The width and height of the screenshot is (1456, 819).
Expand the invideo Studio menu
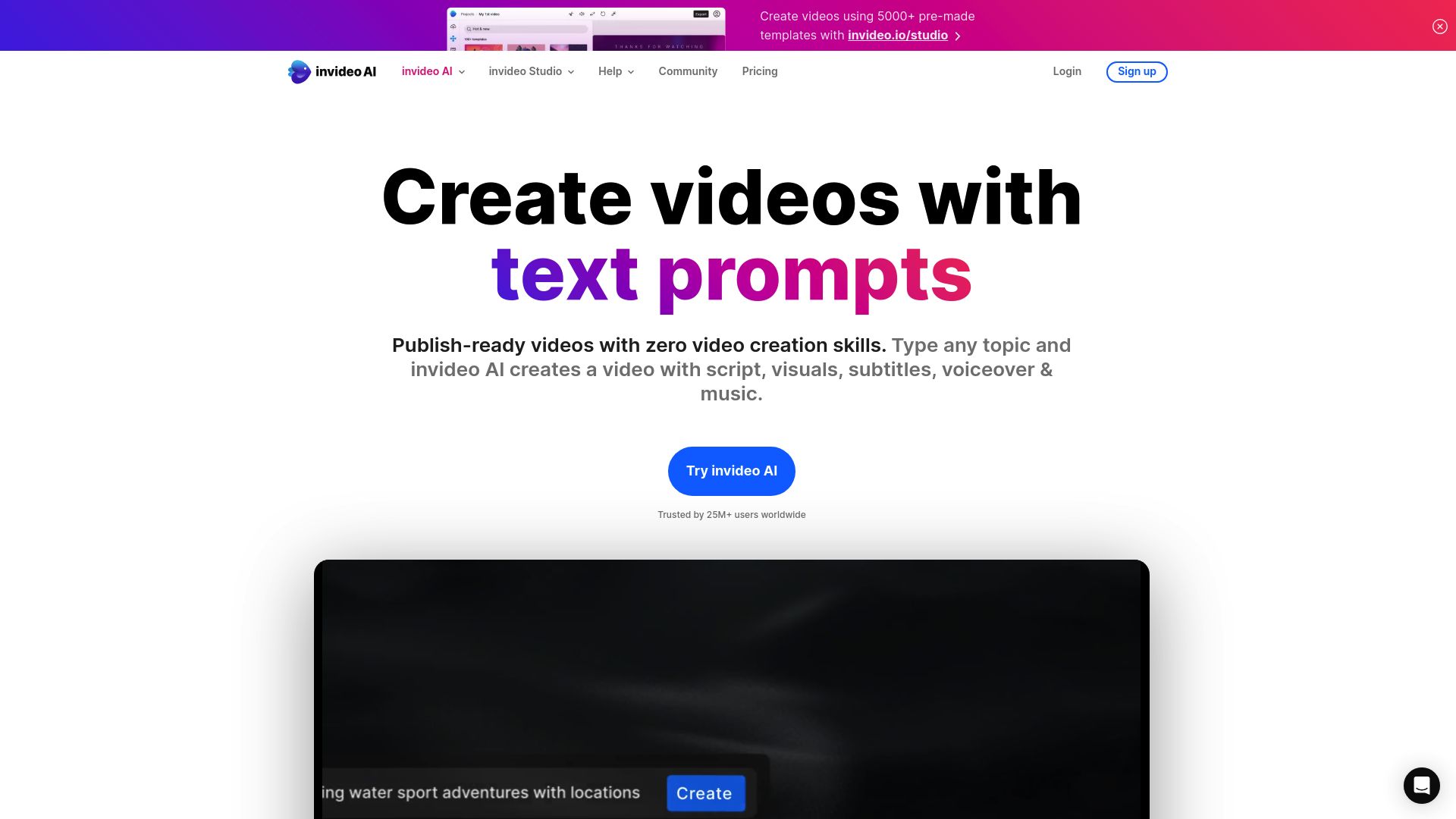(531, 71)
